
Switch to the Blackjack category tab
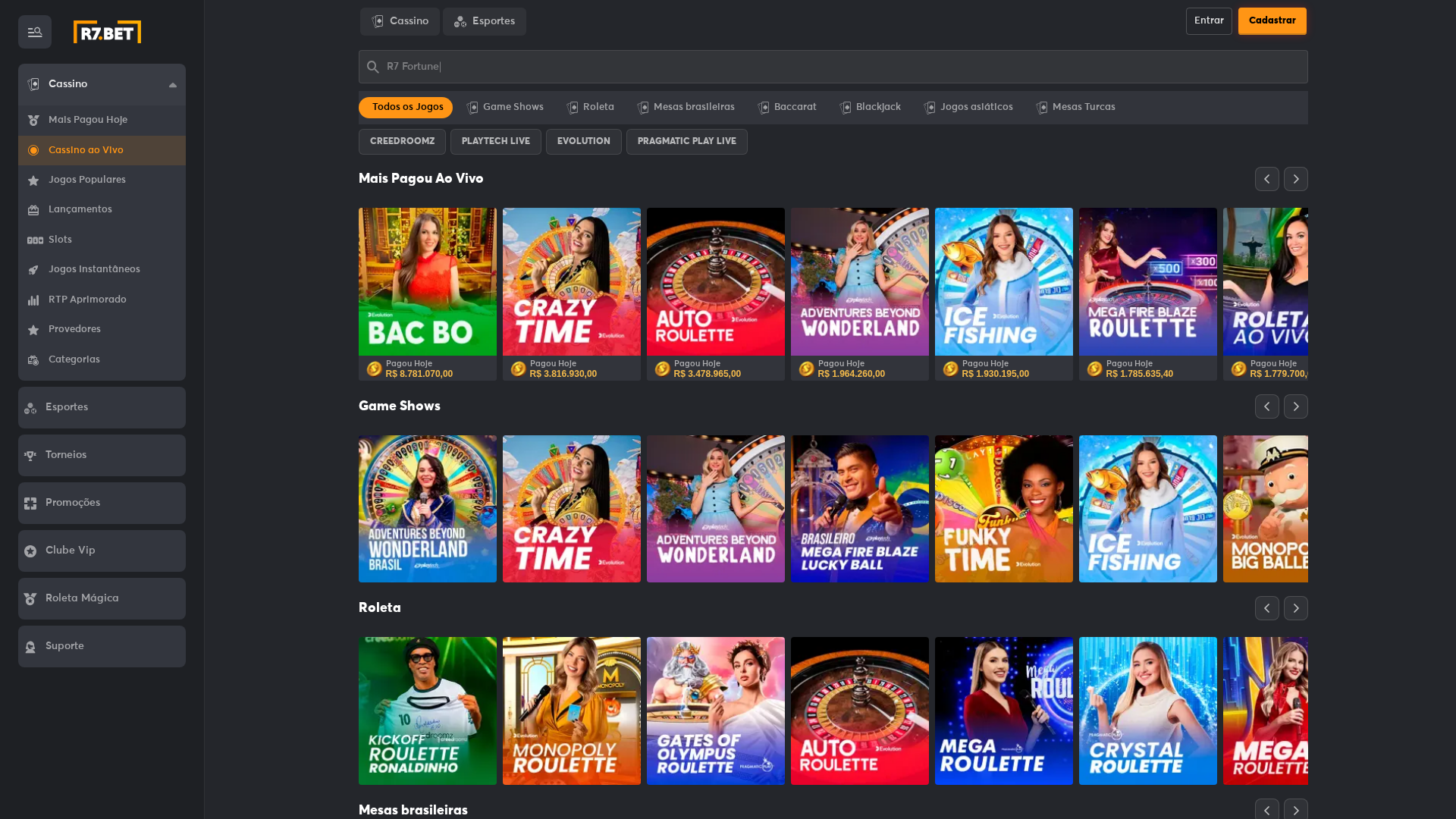click(871, 108)
